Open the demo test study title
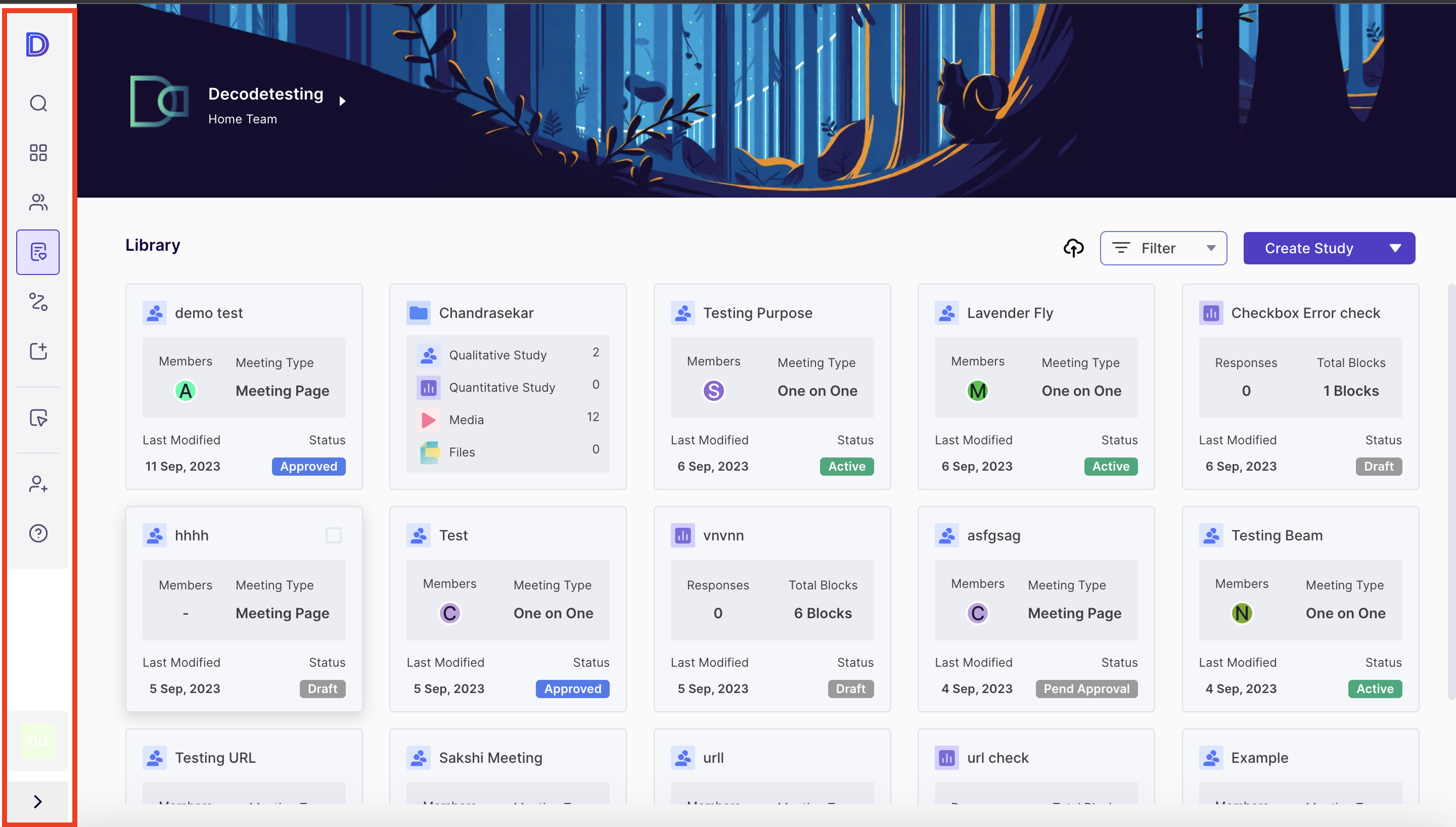 208,313
